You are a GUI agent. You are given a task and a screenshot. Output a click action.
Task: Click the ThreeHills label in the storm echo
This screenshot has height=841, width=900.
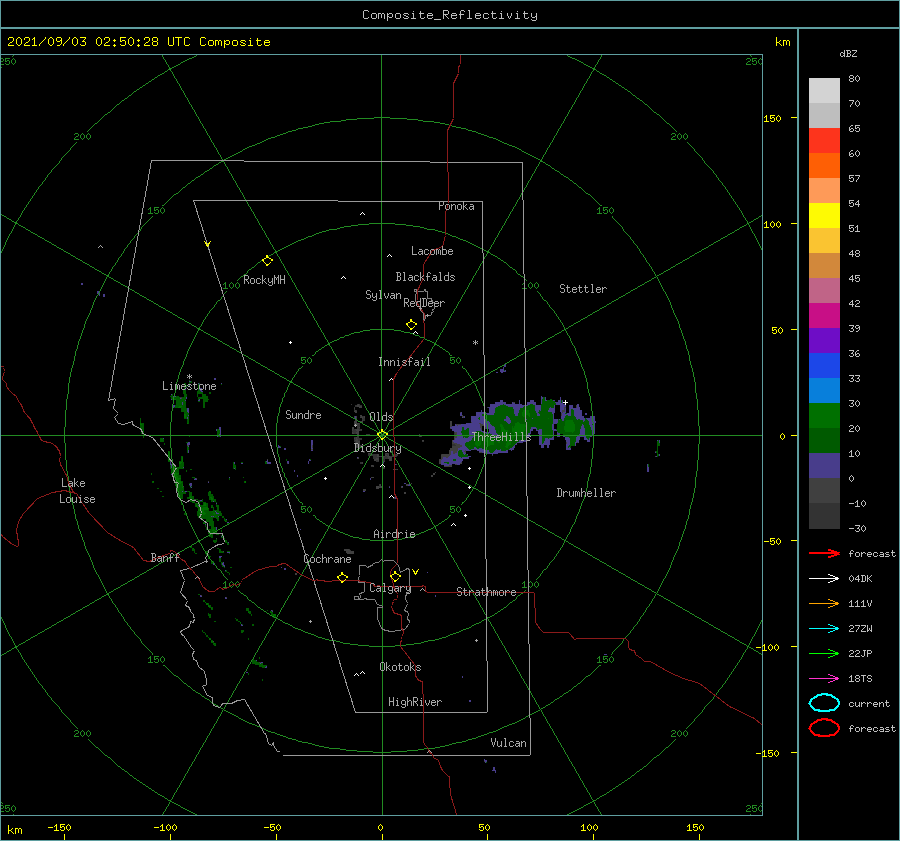pos(501,437)
